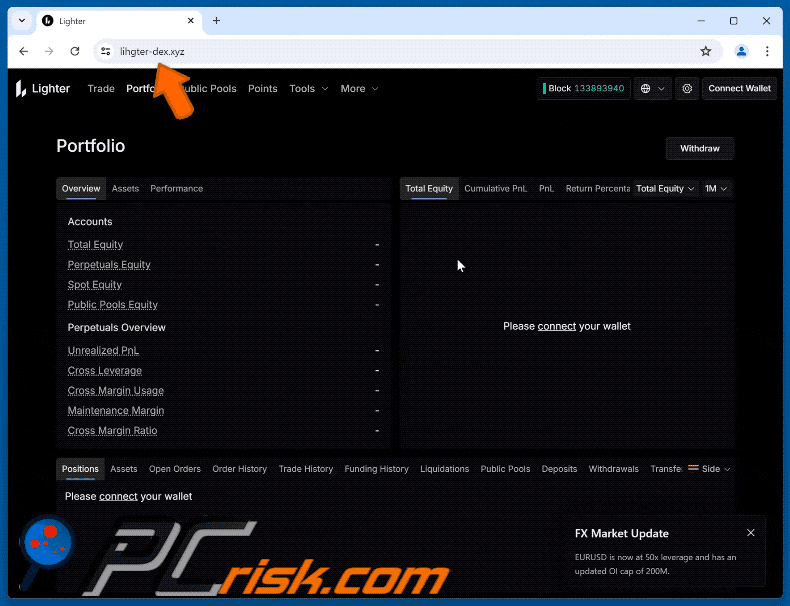The width and height of the screenshot is (790, 606).
Task: Select the PnL chart tab
Action: point(546,189)
